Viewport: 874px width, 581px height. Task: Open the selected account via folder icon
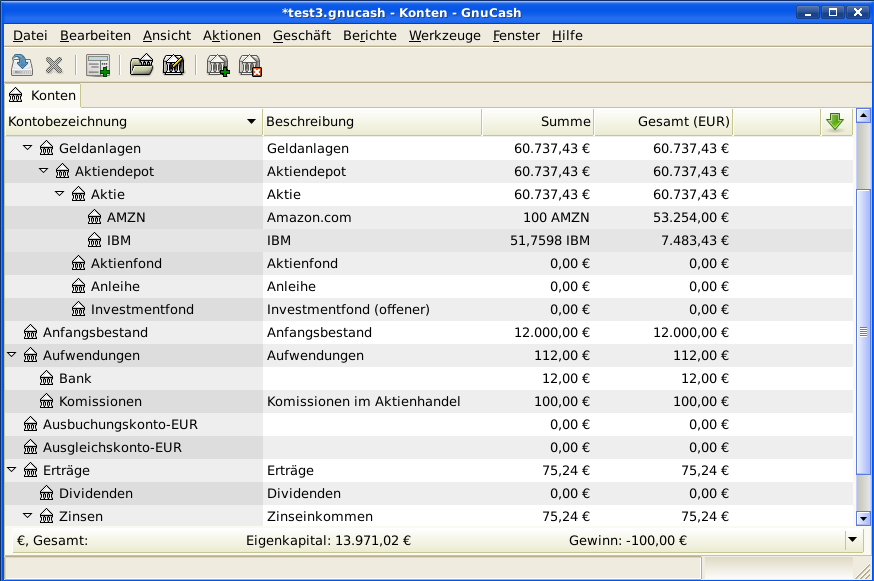pos(141,66)
